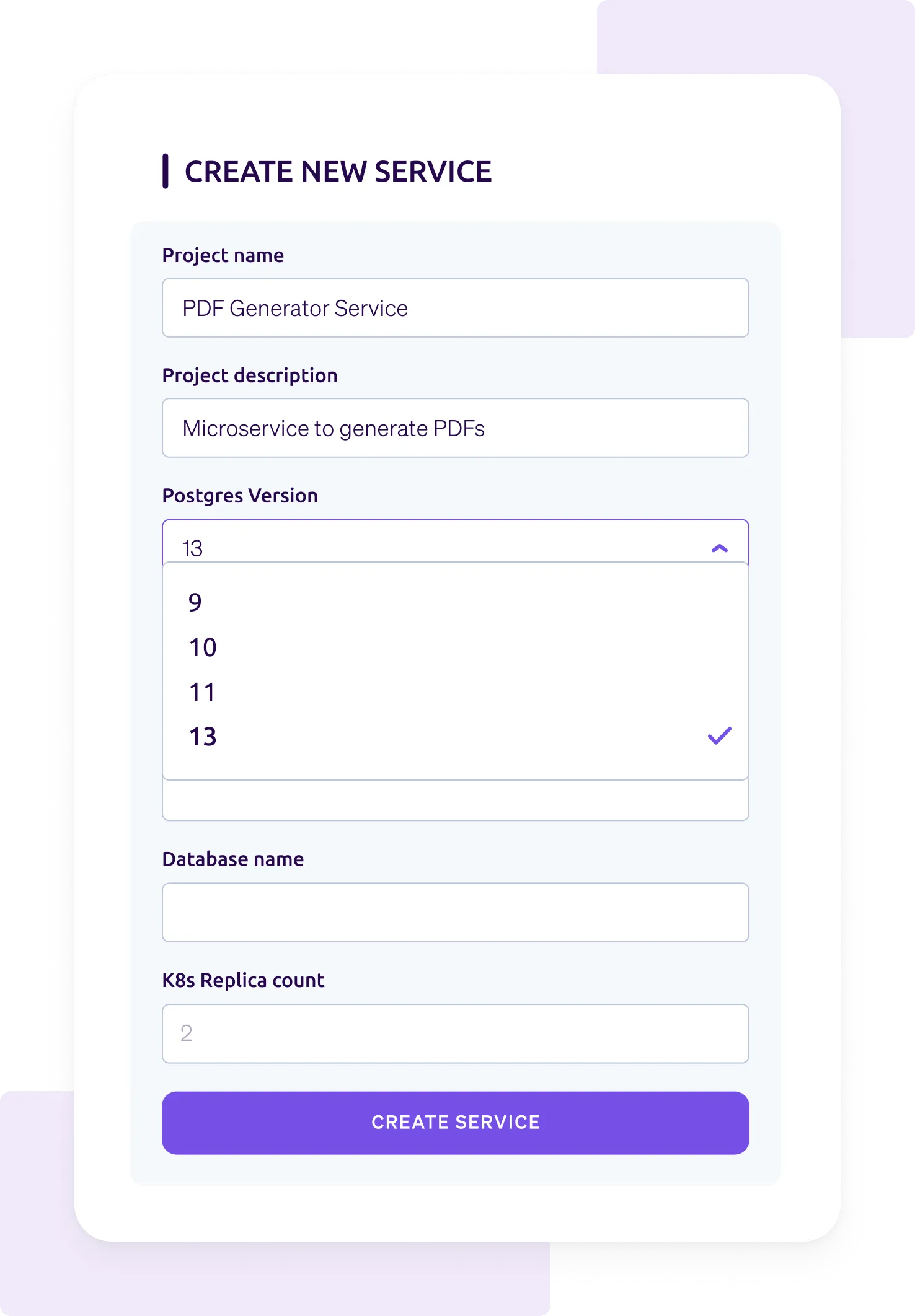915x1316 pixels.
Task: Click the Project name label
Action: [223, 255]
